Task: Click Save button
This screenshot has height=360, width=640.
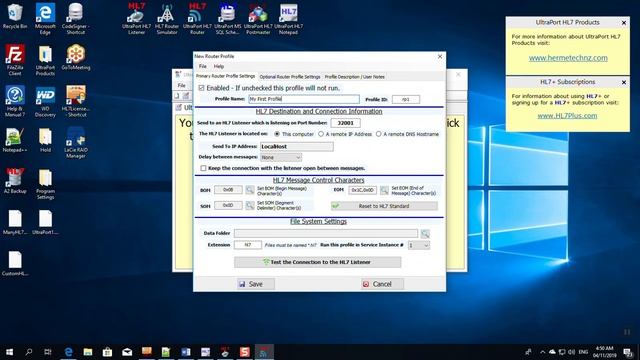Action: click(x=256, y=284)
